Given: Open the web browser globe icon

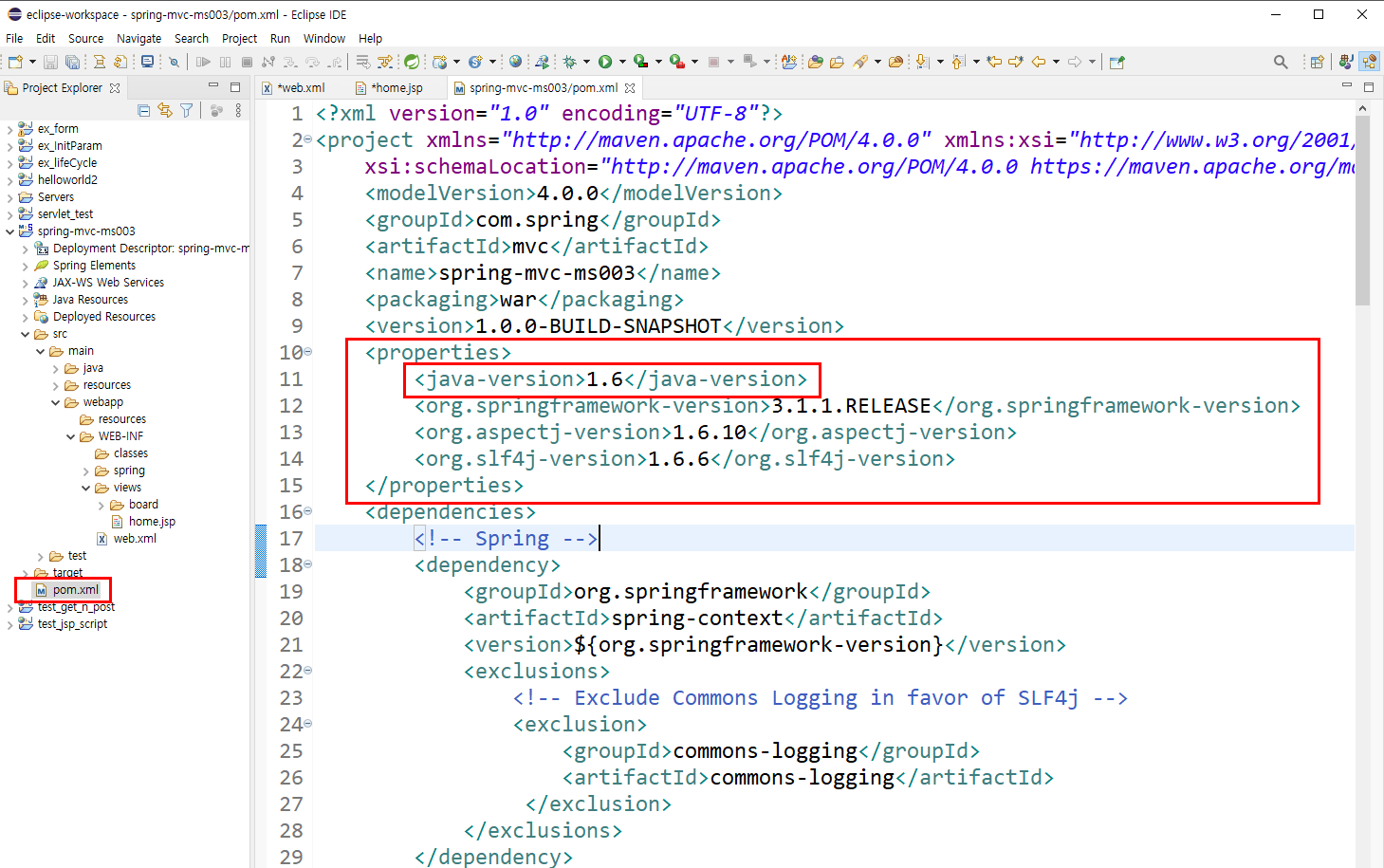Looking at the screenshot, I should point(515,62).
